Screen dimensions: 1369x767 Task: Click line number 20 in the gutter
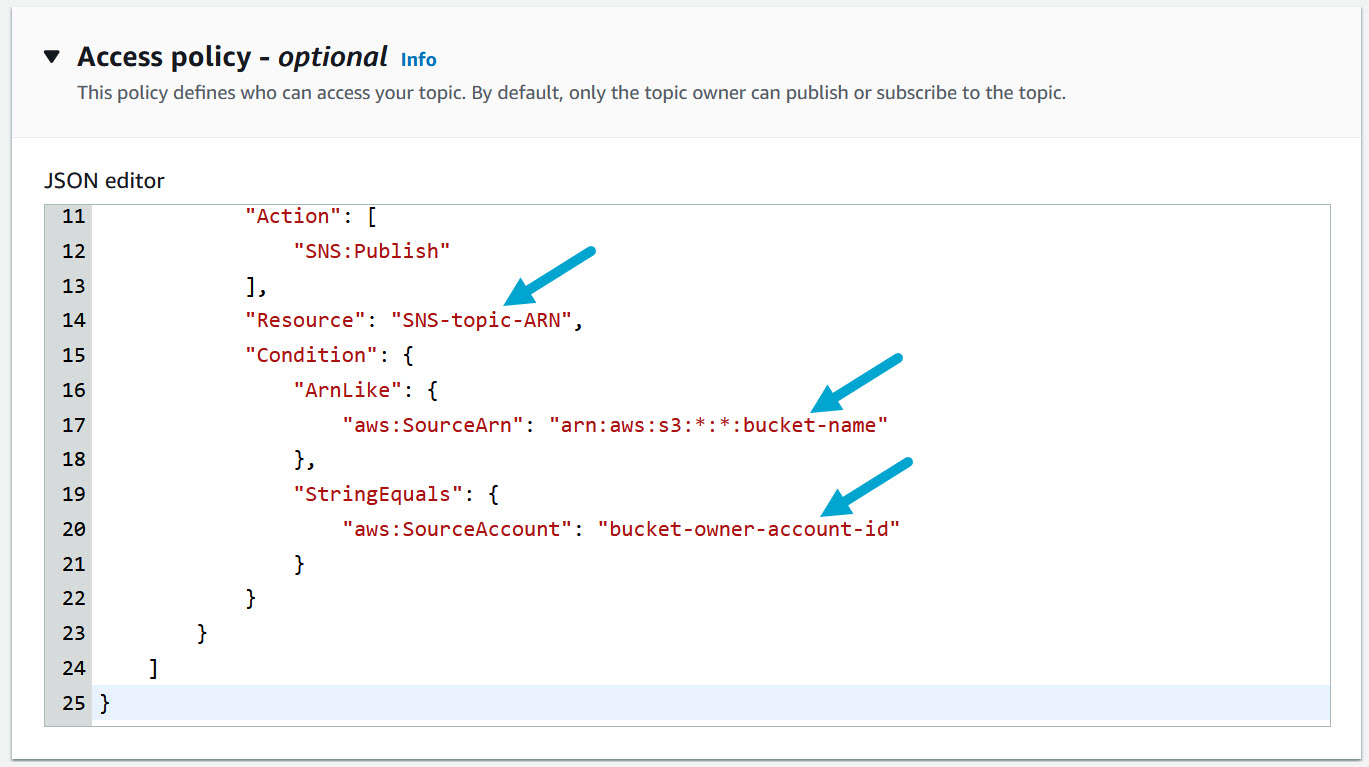coord(73,529)
